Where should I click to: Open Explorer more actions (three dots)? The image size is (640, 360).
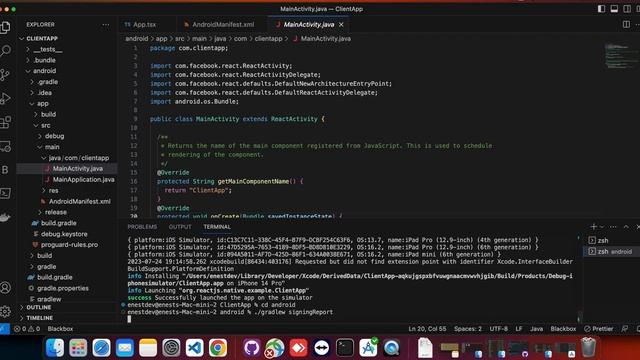click(106, 24)
